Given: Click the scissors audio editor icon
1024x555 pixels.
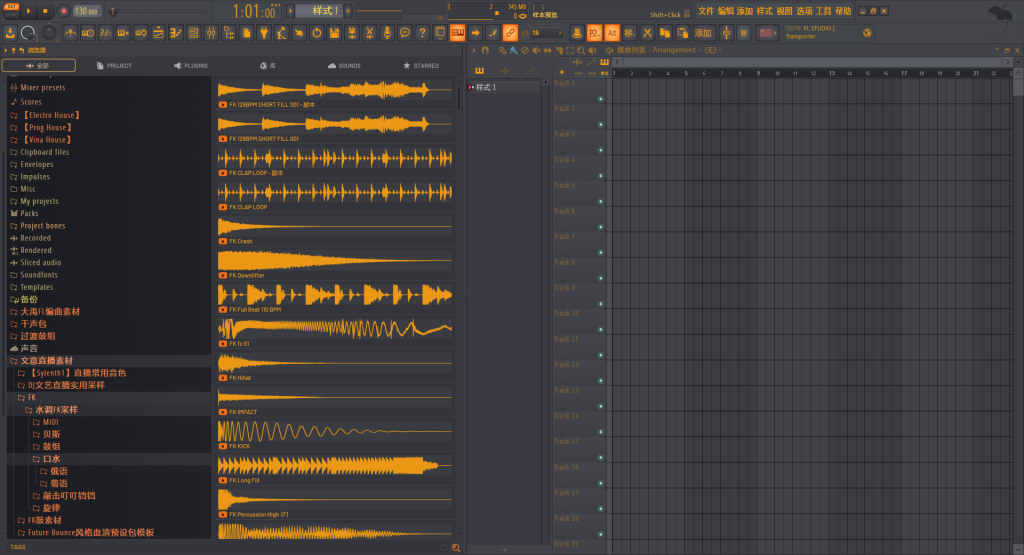Looking at the screenshot, I should pyautogui.click(x=370, y=33).
